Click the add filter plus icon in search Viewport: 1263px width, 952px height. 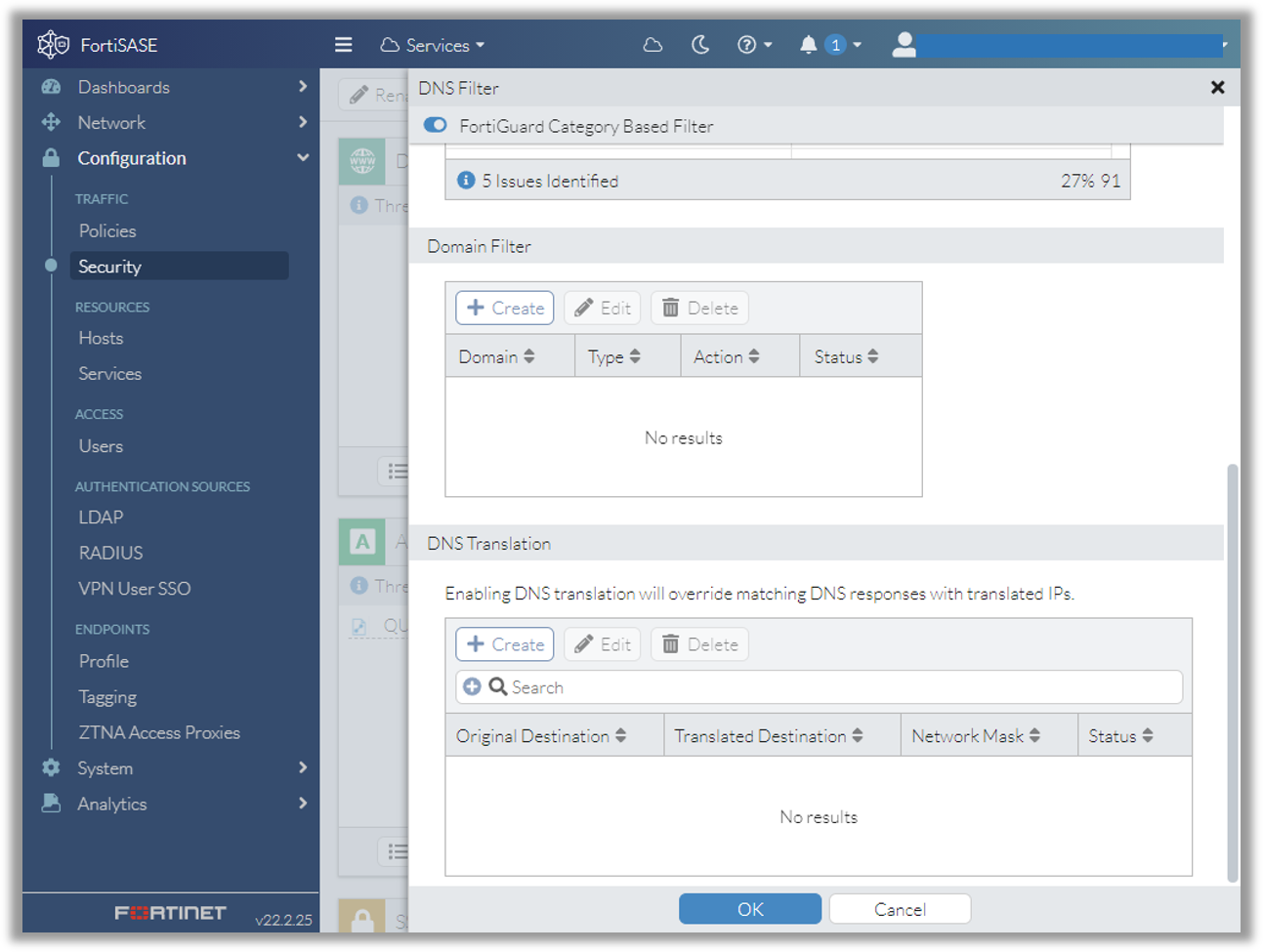click(x=472, y=687)
